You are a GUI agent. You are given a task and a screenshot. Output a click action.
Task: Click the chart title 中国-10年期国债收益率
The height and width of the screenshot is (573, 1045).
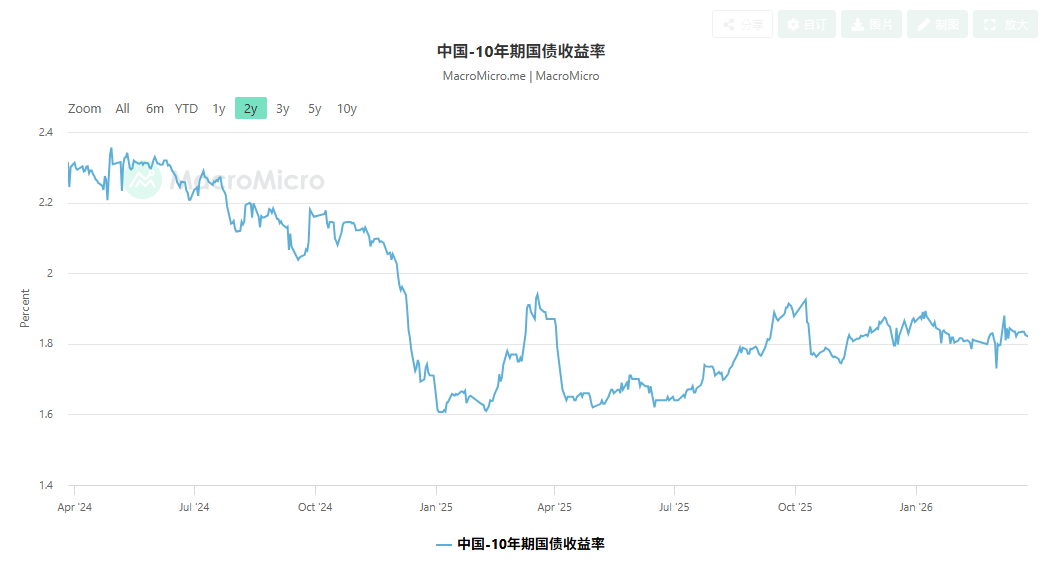pos(521,51)
